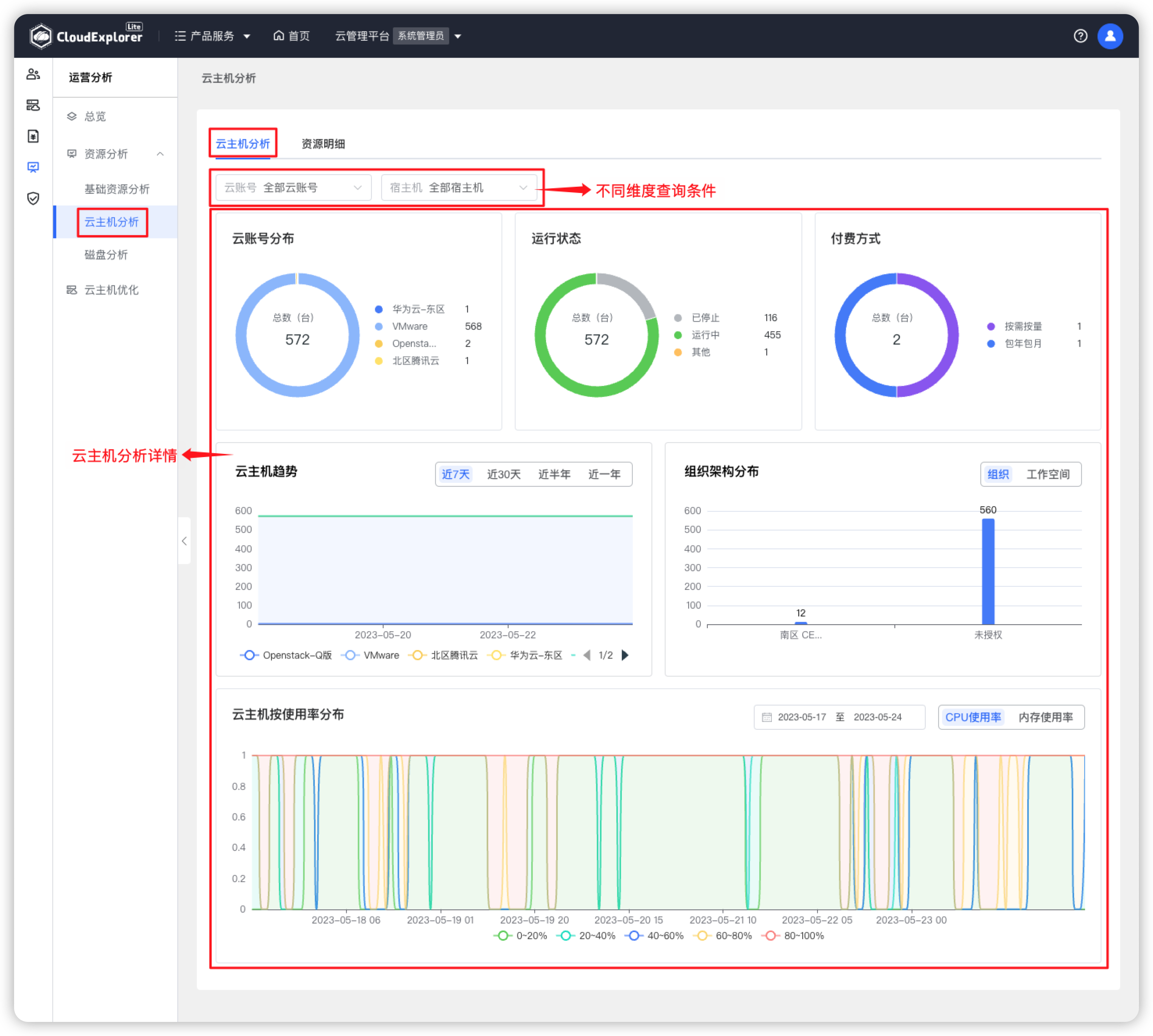Select 近30天 trend range
This screenshot has width=1153, height=1036.
coord(503,473)
